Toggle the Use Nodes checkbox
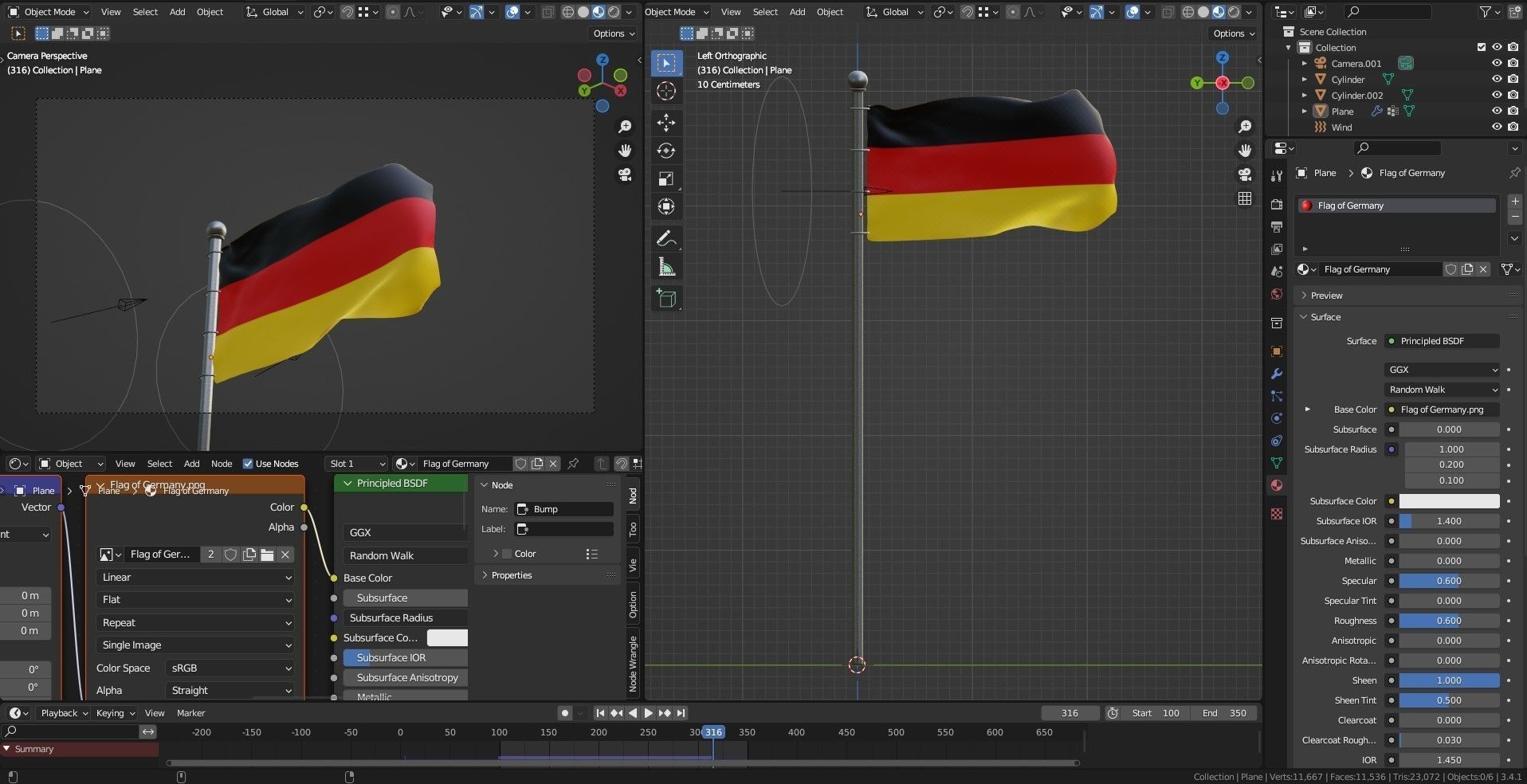The image size is (1527, 784). [x=249, y=463]
